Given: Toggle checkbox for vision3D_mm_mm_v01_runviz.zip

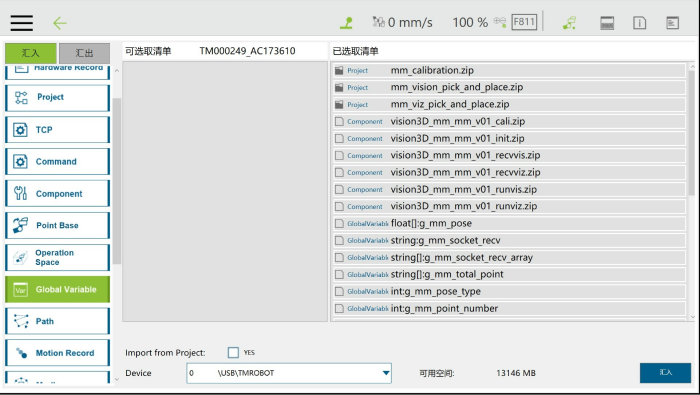Looking at the screenshot, I should click(339, 206).
